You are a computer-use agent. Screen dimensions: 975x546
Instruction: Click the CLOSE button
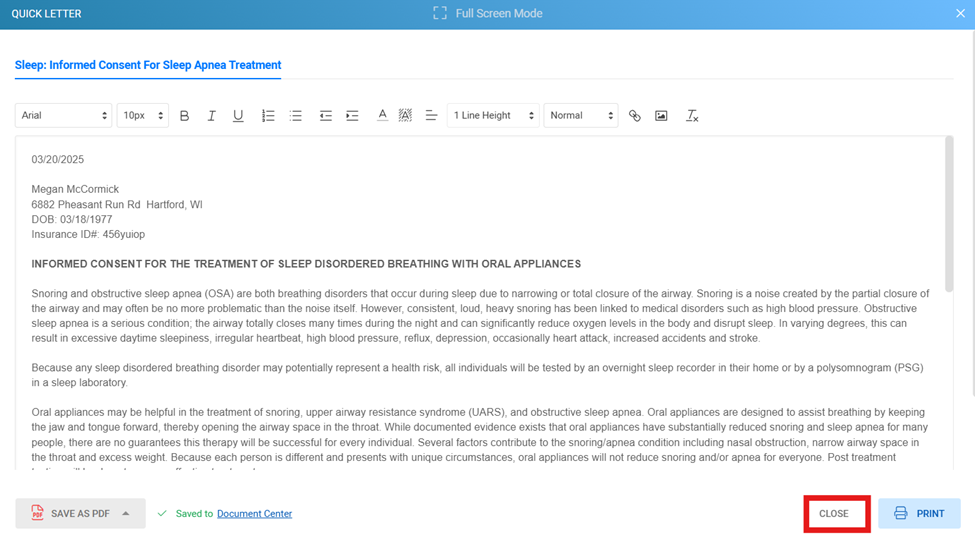coord(836,514)
